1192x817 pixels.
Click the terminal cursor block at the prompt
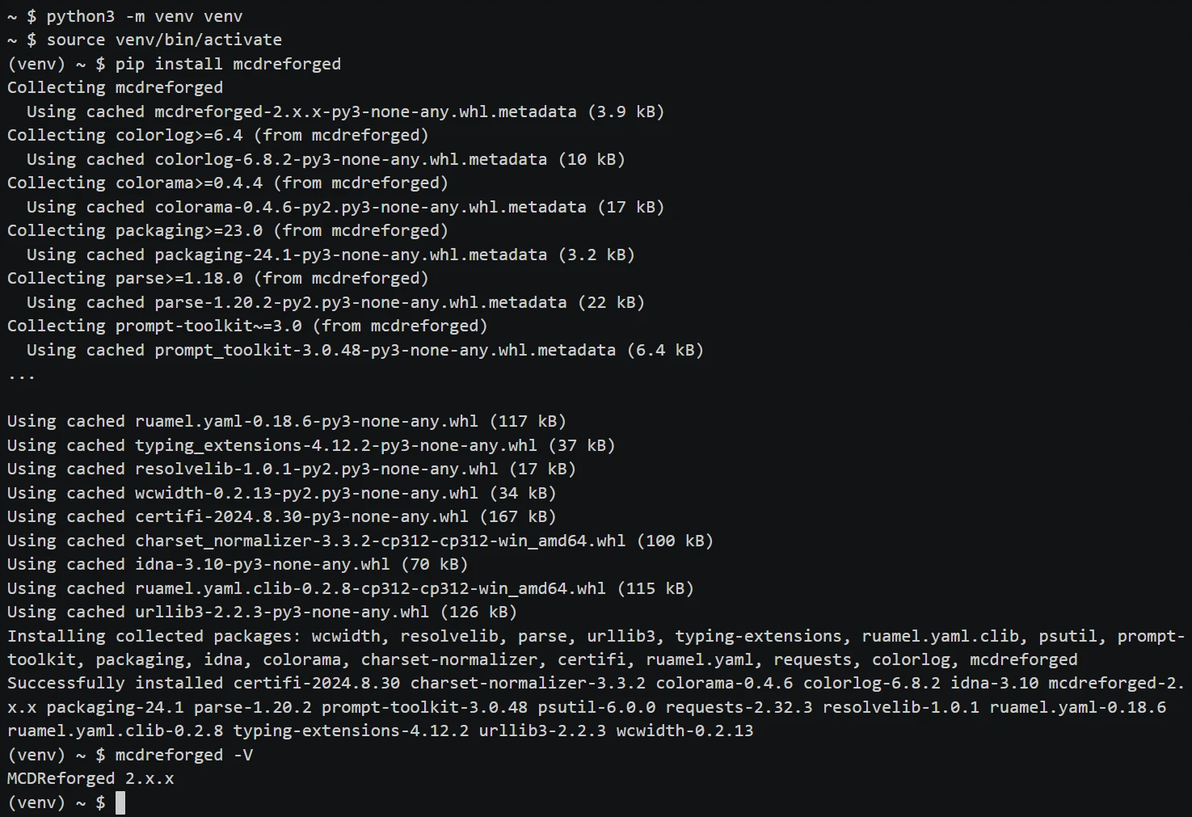tap(120, 803)
